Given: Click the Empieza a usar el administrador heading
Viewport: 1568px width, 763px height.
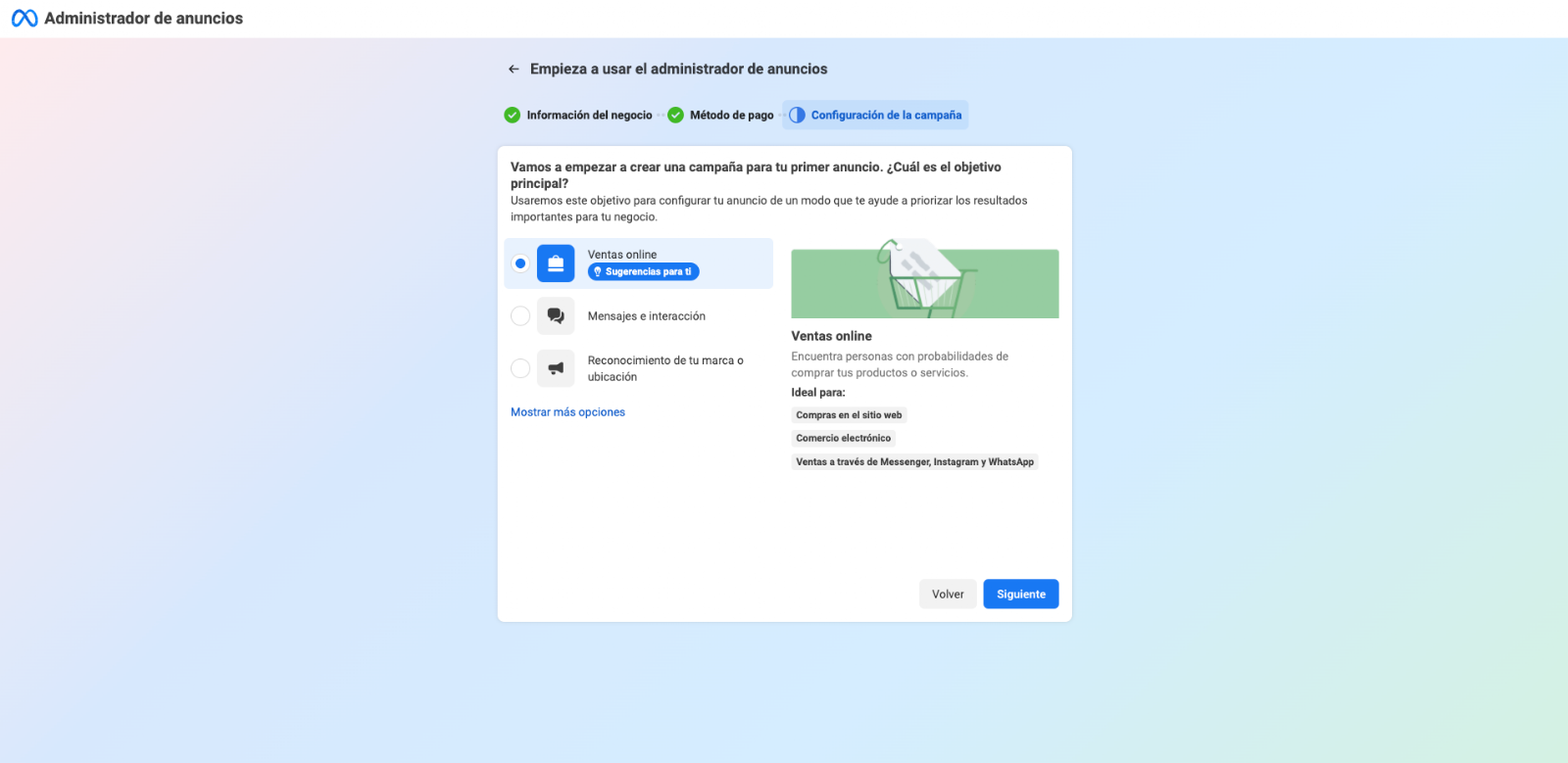Looking at the screenshot, I should click(679, 70).
